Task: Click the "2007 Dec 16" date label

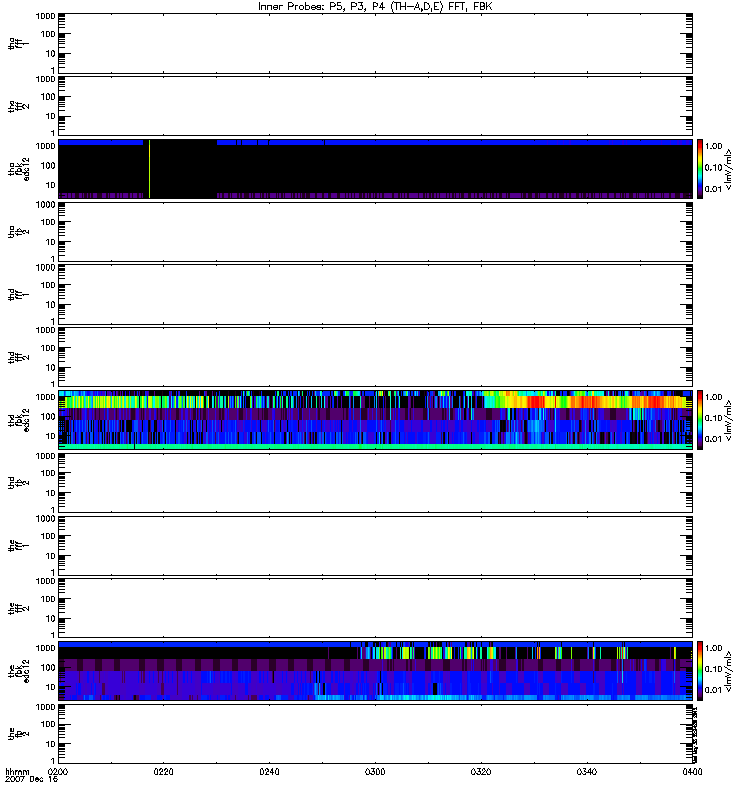Action: click(31, 780)
